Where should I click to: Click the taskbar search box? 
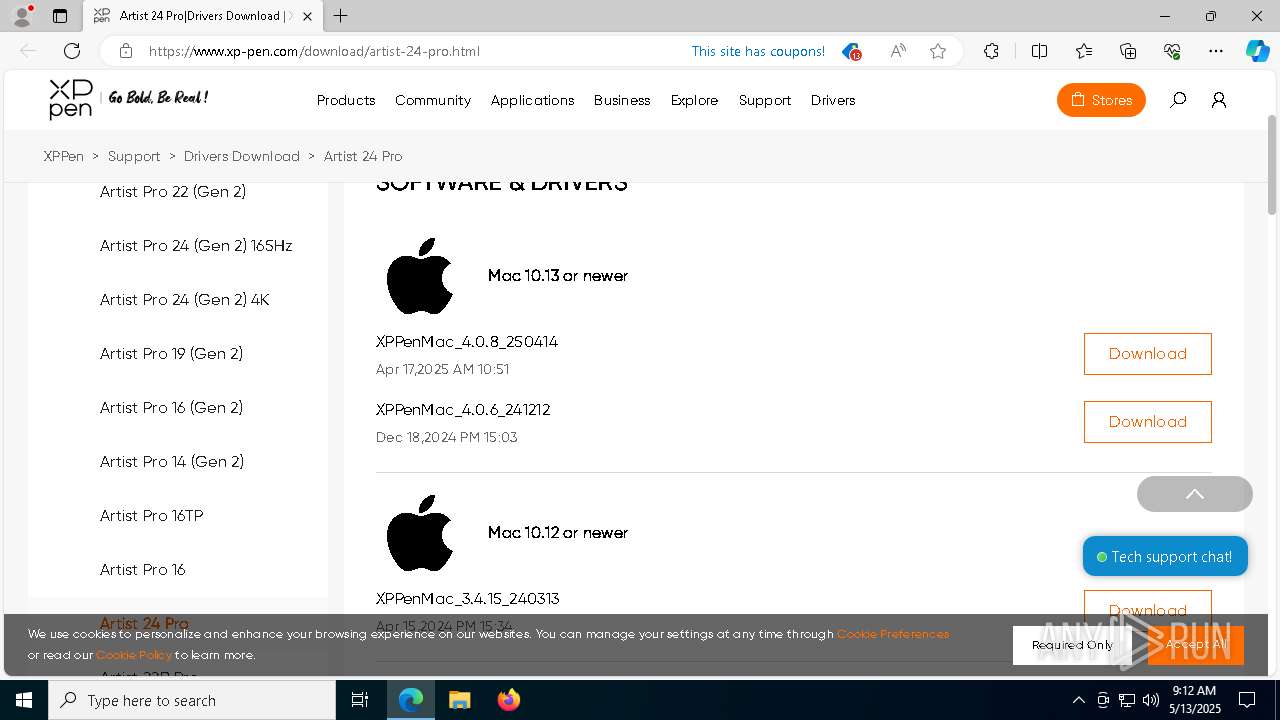pos(192,700)
